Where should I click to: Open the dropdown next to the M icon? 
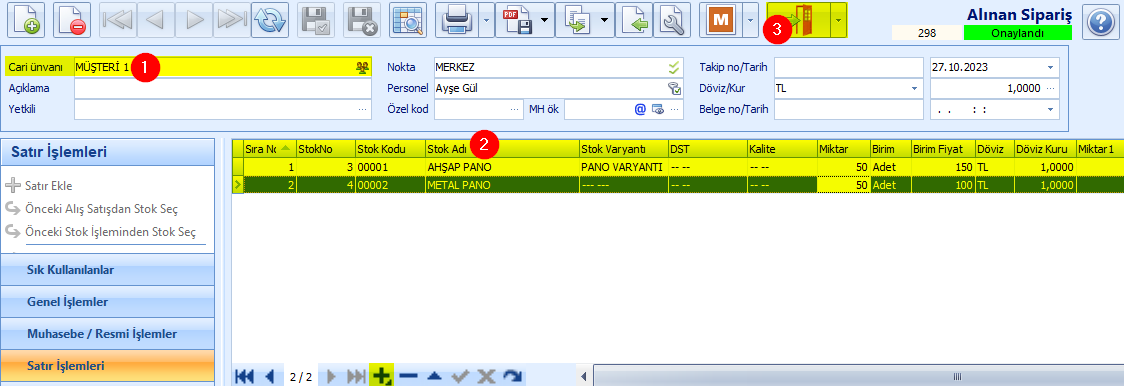pyautogui.click(x=750, y=21)
